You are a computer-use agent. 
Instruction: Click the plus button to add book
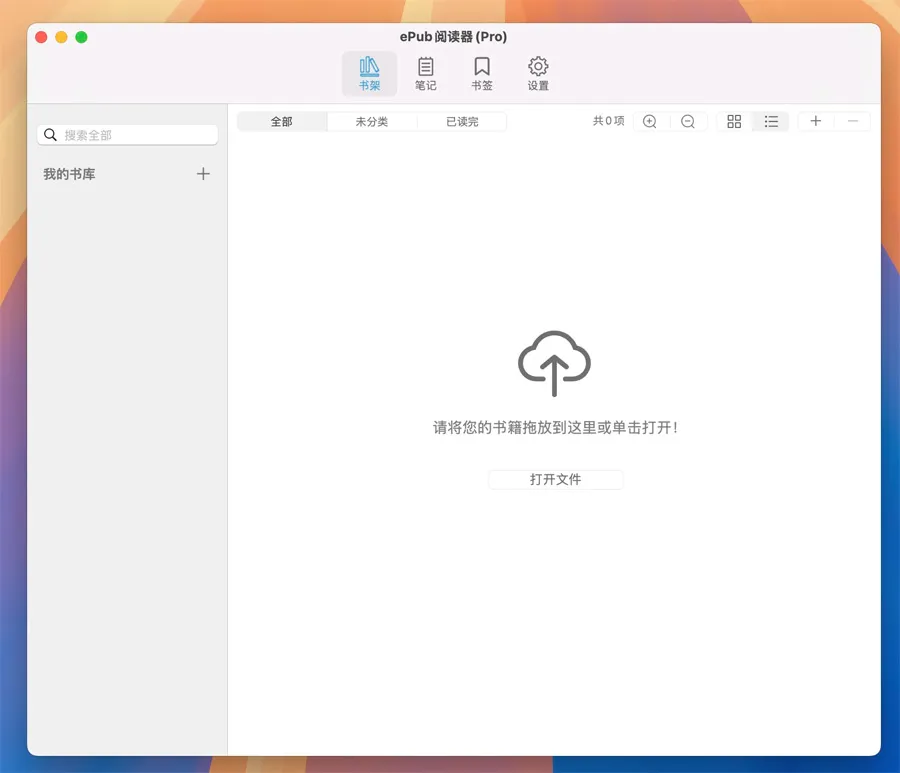click(816, 121)
